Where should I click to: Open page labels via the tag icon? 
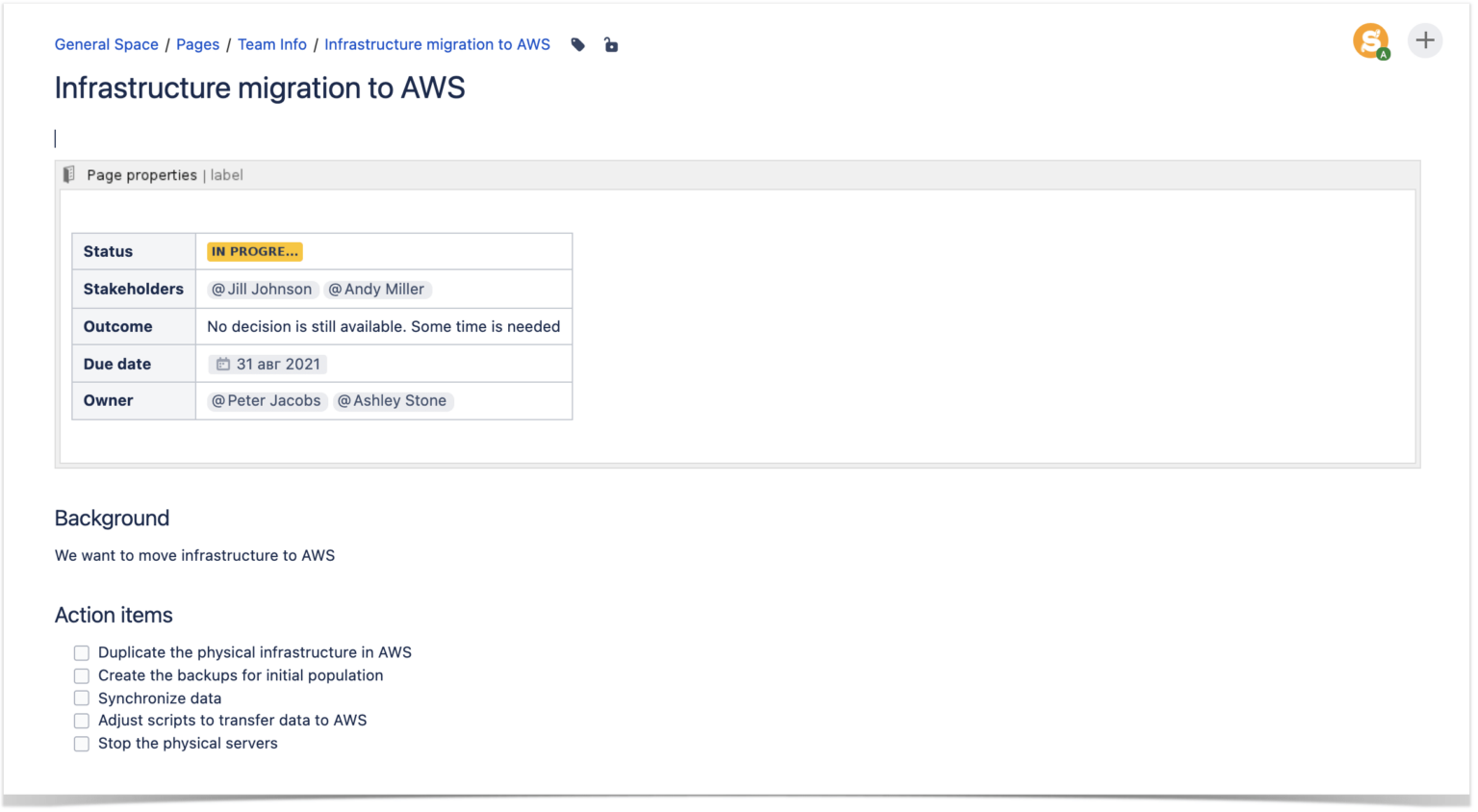point(577,44)
